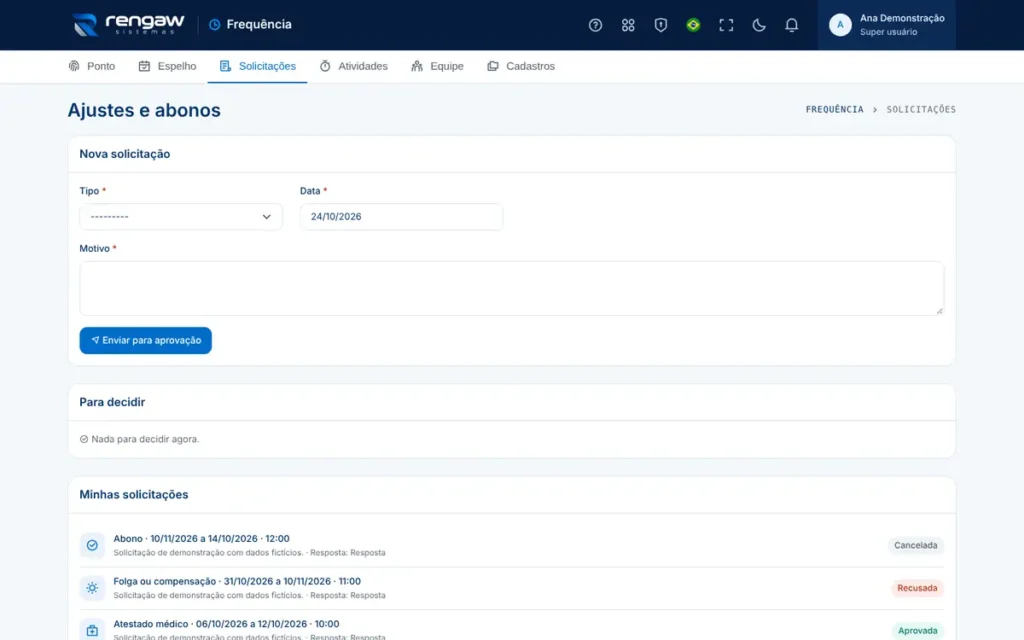
Task: Click the Cancelada status badge
Action: pyautogui.click(x=916, y=545)
